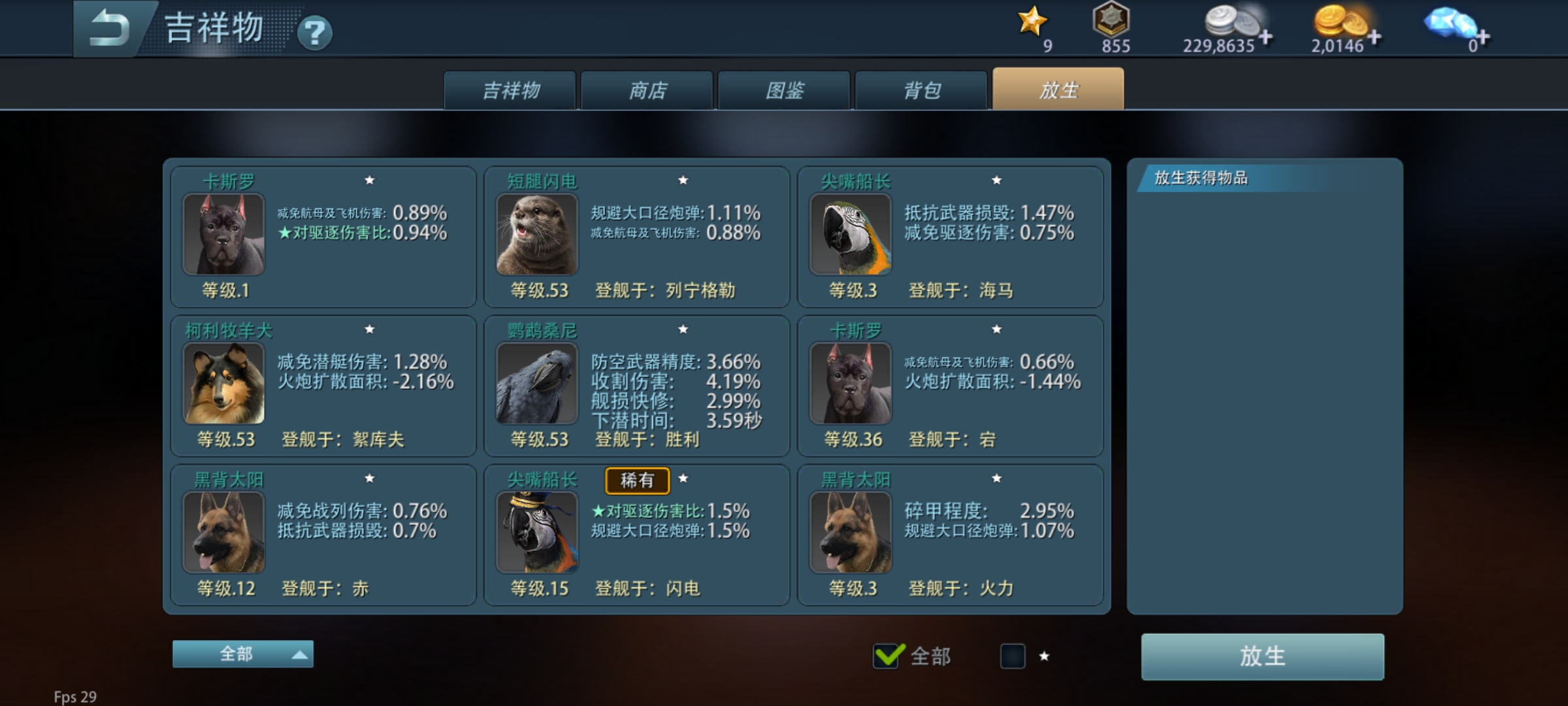
Task: Select the rare 稀有 尖嘴船长 card
Action: pos(637,535)
